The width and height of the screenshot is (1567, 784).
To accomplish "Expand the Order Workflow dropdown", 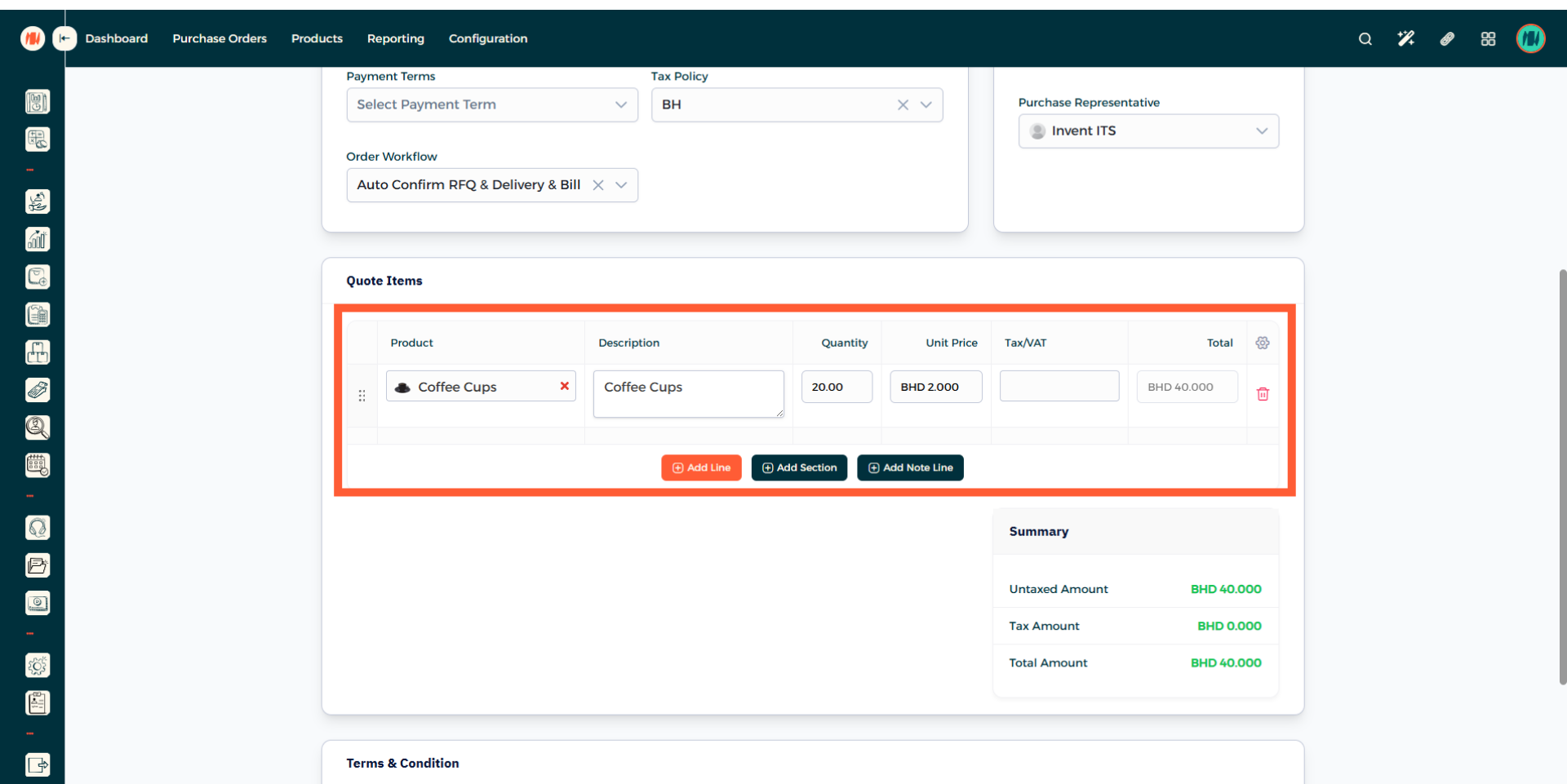I will point(621,185).
